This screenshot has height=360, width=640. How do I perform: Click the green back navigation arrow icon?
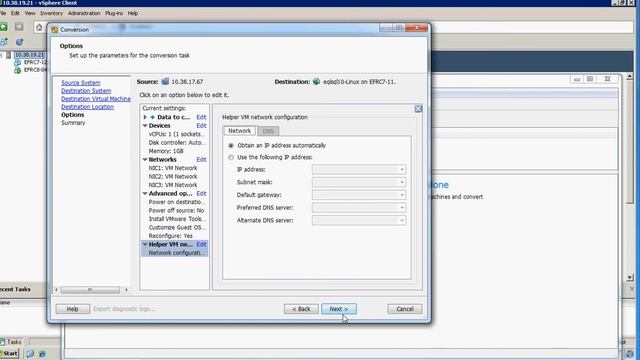(x=4, y=27)
